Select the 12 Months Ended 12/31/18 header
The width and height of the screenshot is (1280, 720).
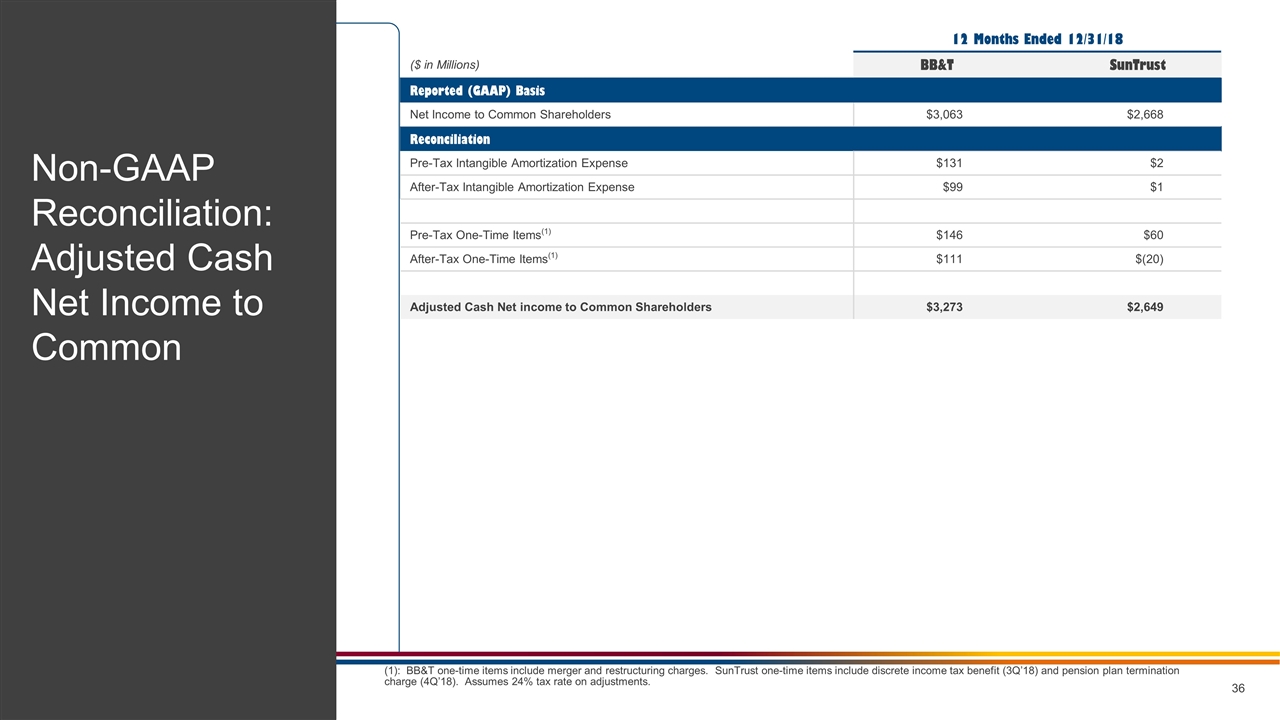(1037, 39)
